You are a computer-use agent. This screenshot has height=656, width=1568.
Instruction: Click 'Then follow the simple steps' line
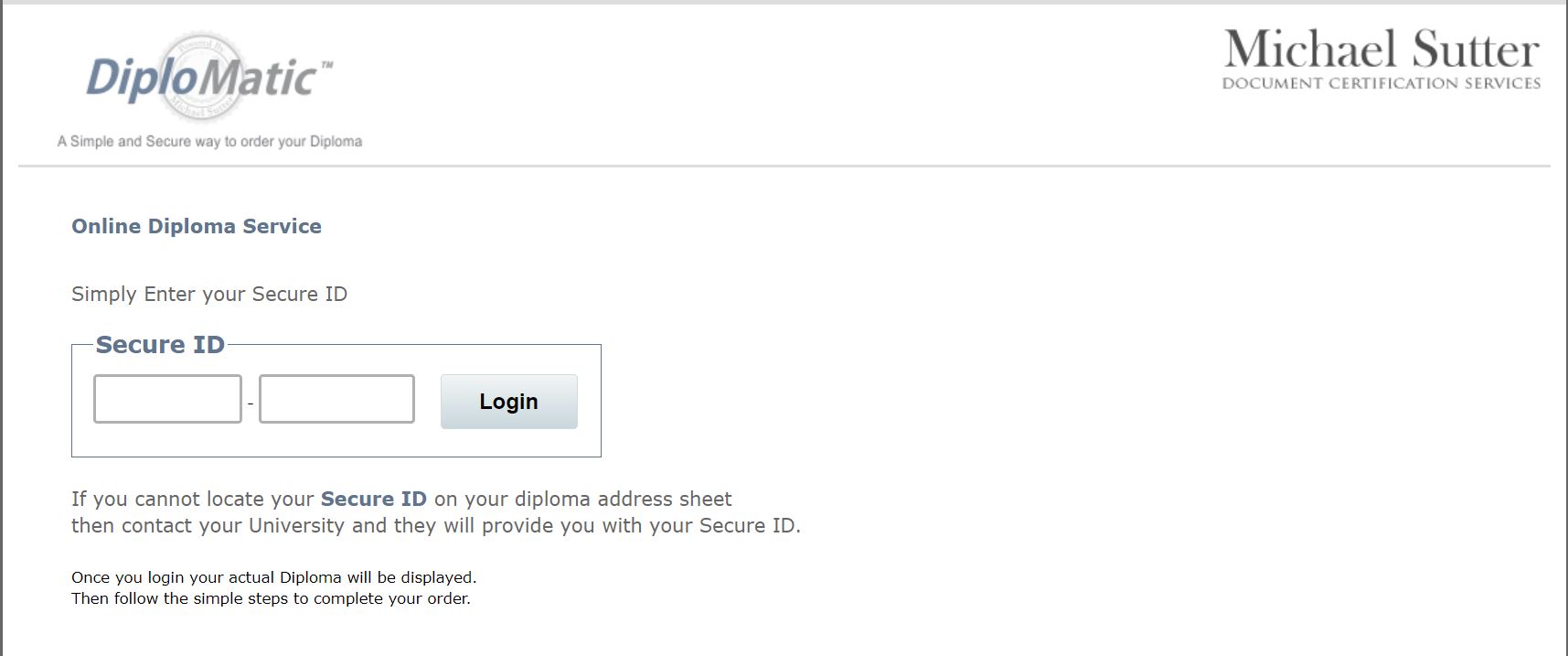coord(271,598)
